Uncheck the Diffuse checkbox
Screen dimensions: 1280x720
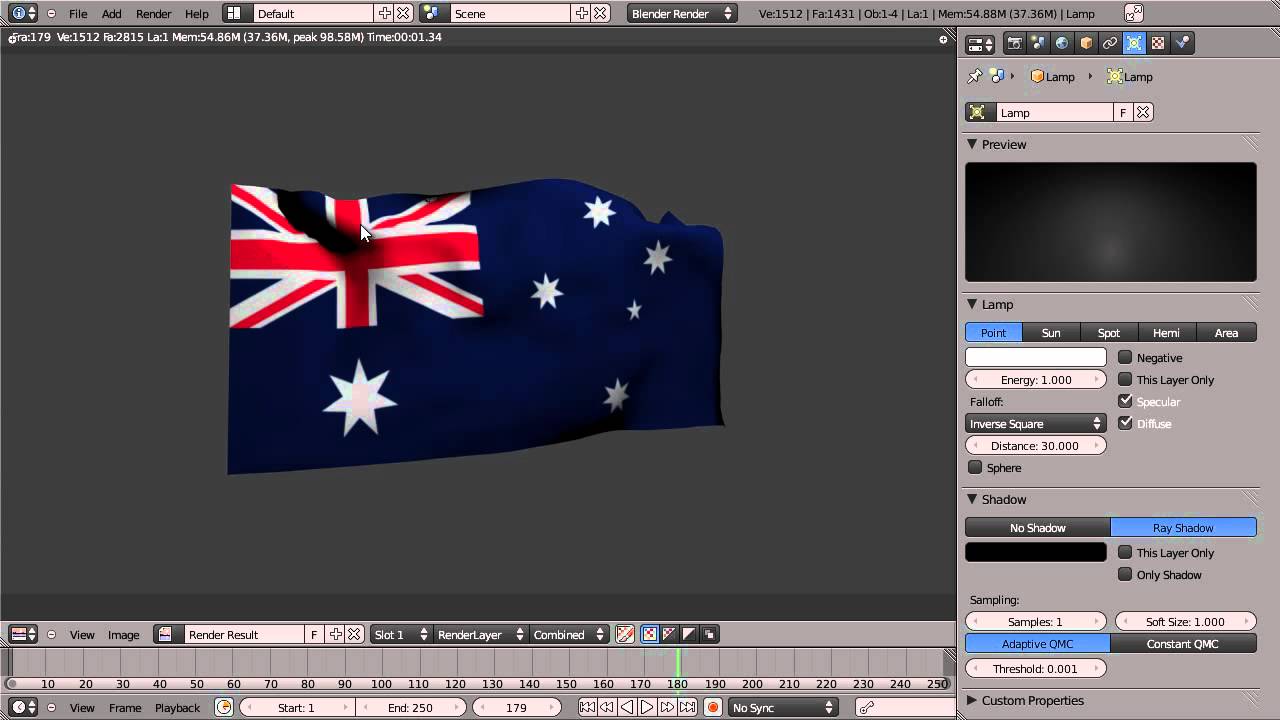tap(1125, 423)
